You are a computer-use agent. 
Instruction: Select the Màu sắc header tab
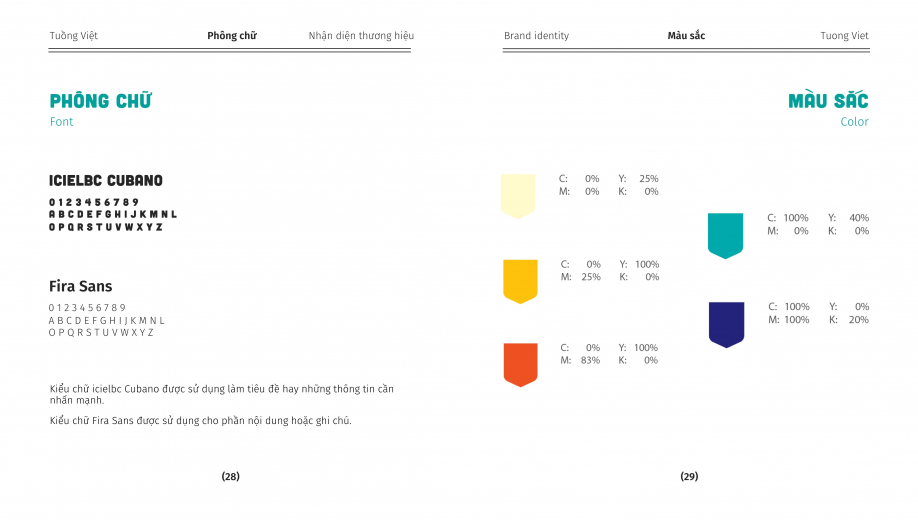coord(686,36)
